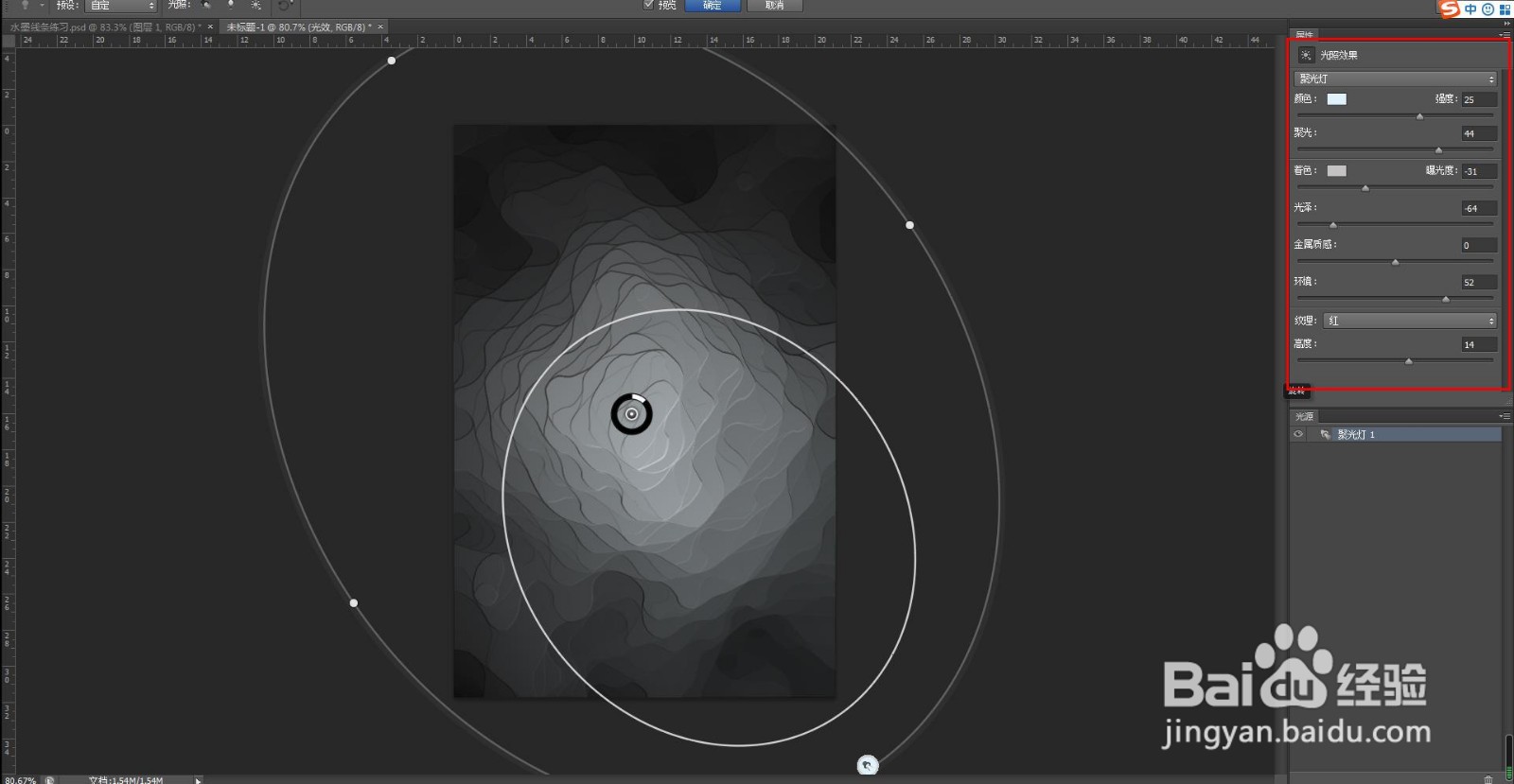
Task: Click the reset current light icon
Action: (284, 6)
